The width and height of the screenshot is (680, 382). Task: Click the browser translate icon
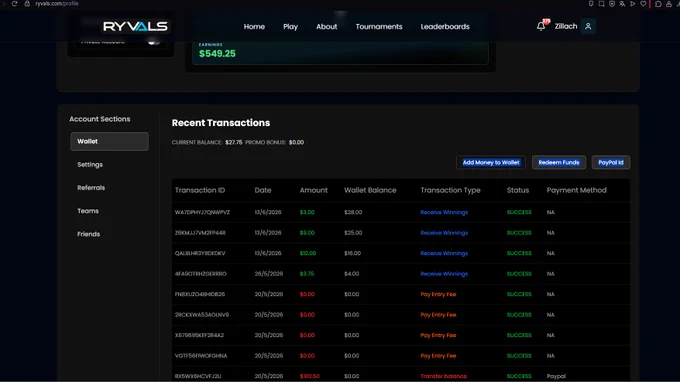coord(622,3)
